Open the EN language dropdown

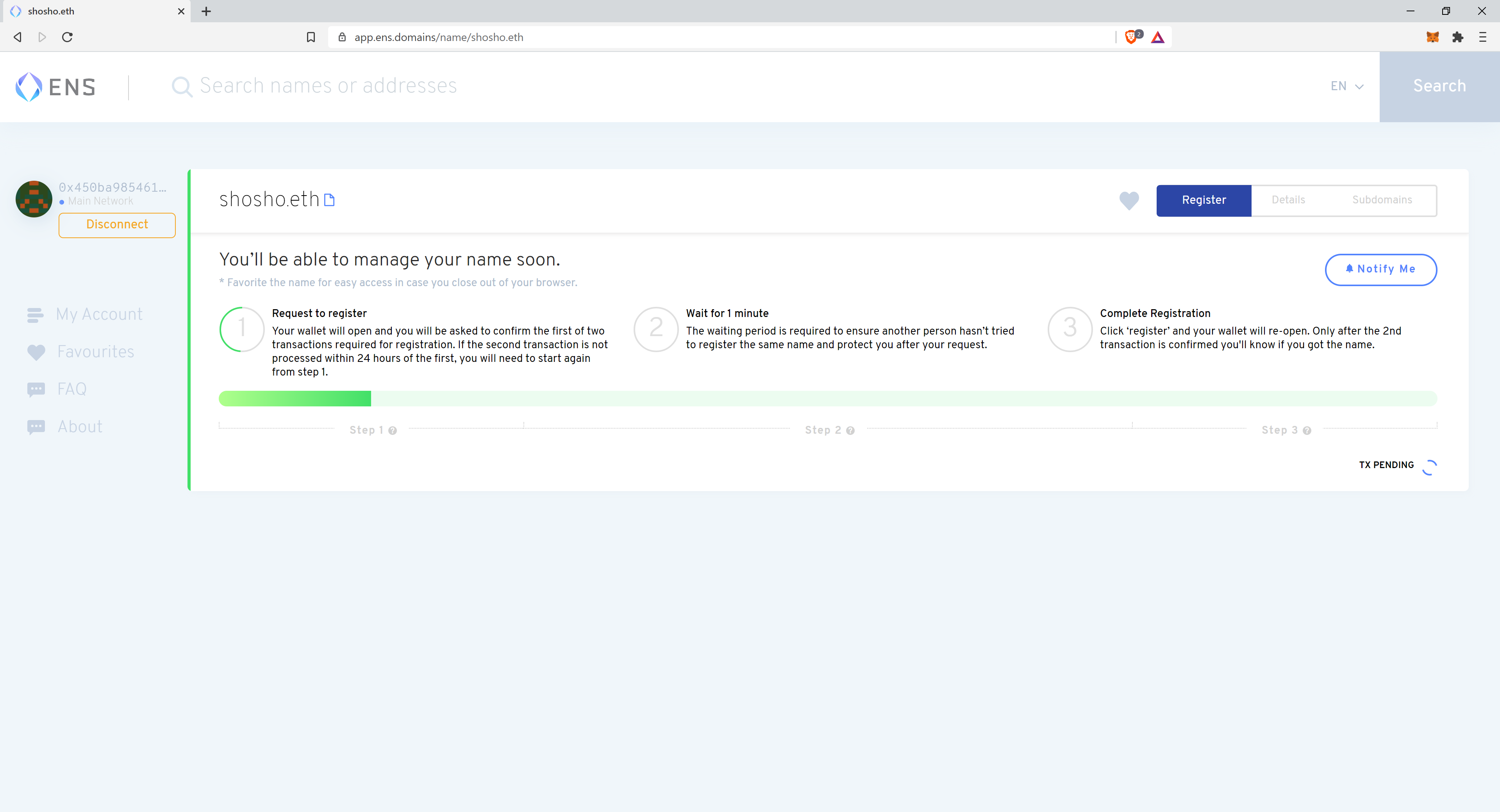[1347, 86]
